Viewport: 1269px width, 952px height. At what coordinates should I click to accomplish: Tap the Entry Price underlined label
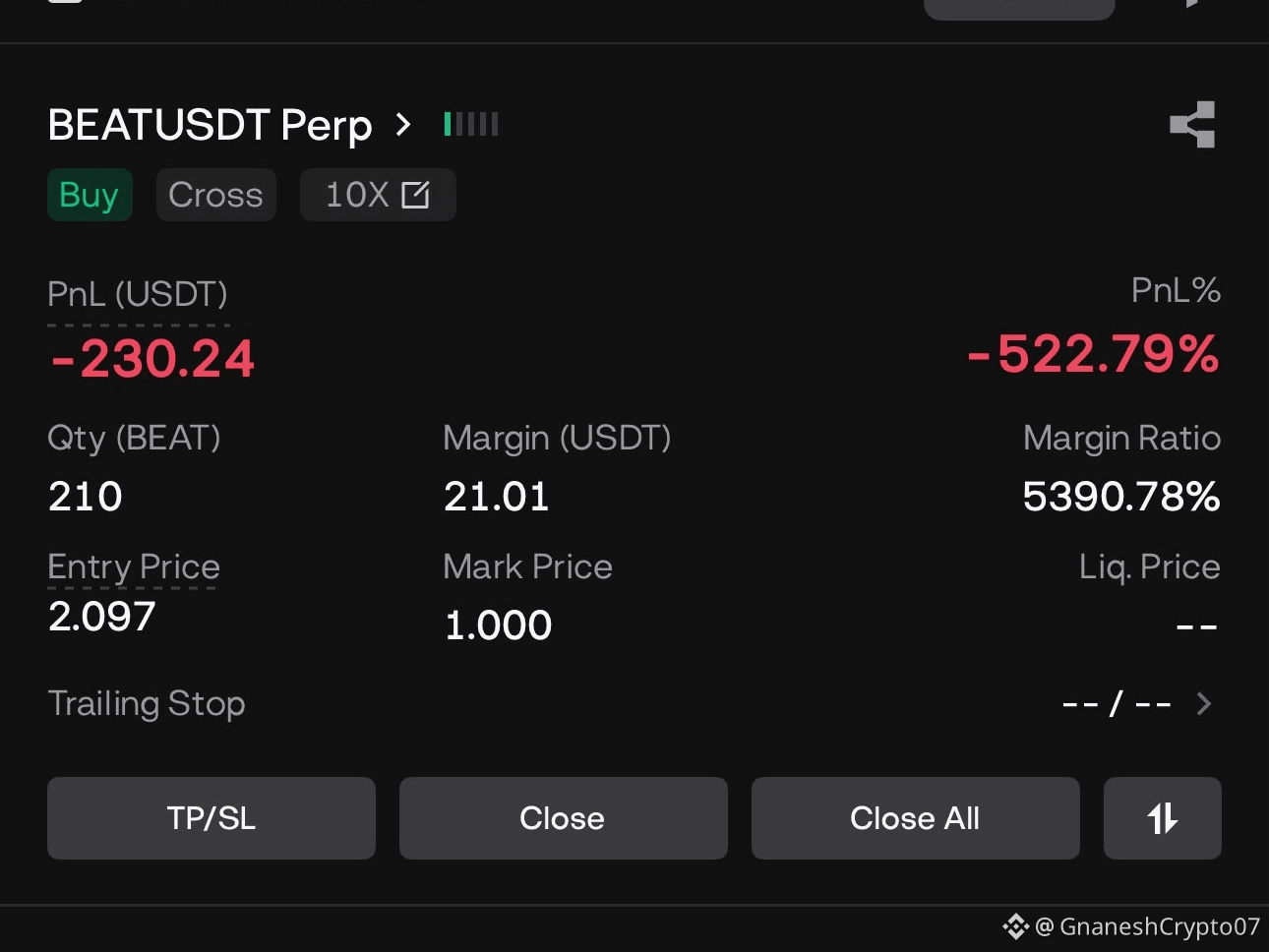coord(134,566)
